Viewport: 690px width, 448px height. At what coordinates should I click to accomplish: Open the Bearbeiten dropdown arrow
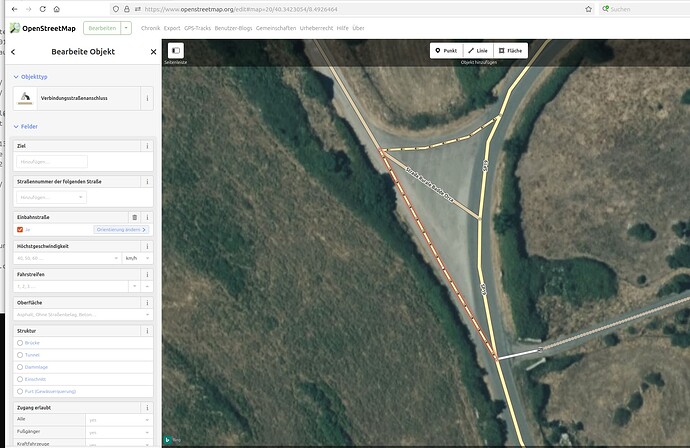click(x=126, y=28)
